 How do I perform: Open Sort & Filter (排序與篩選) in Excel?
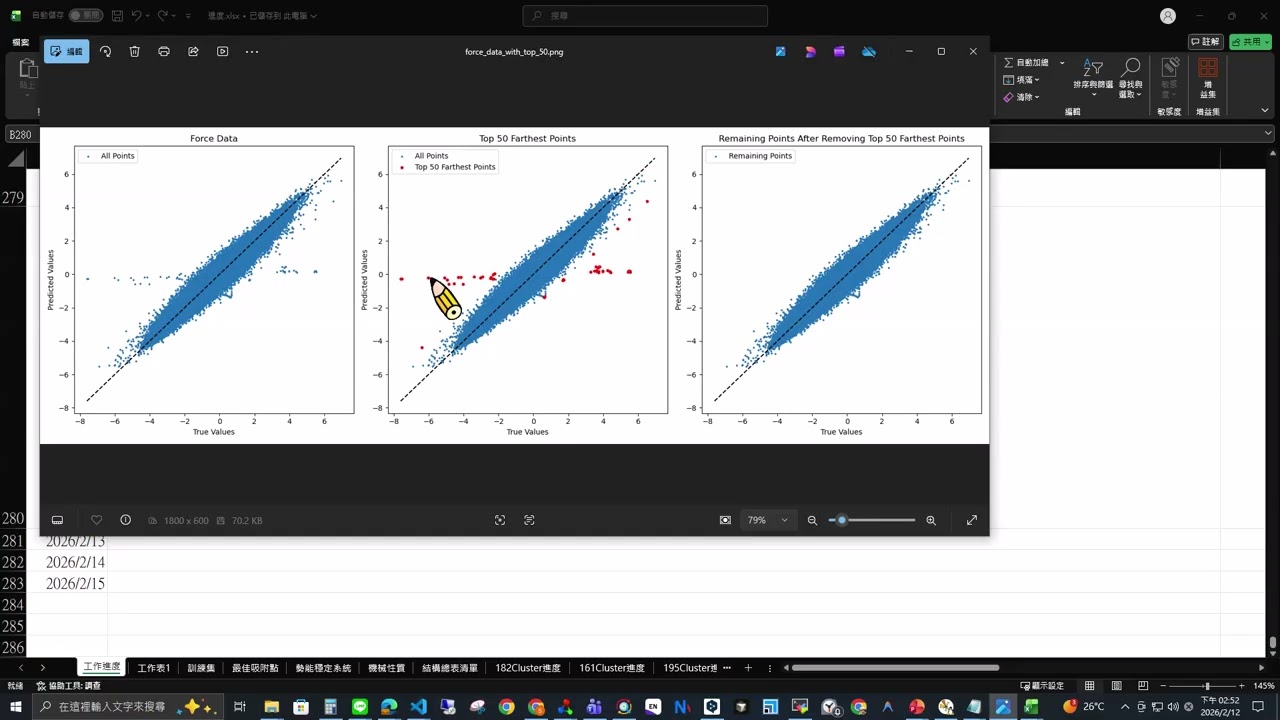point(1093,77)
